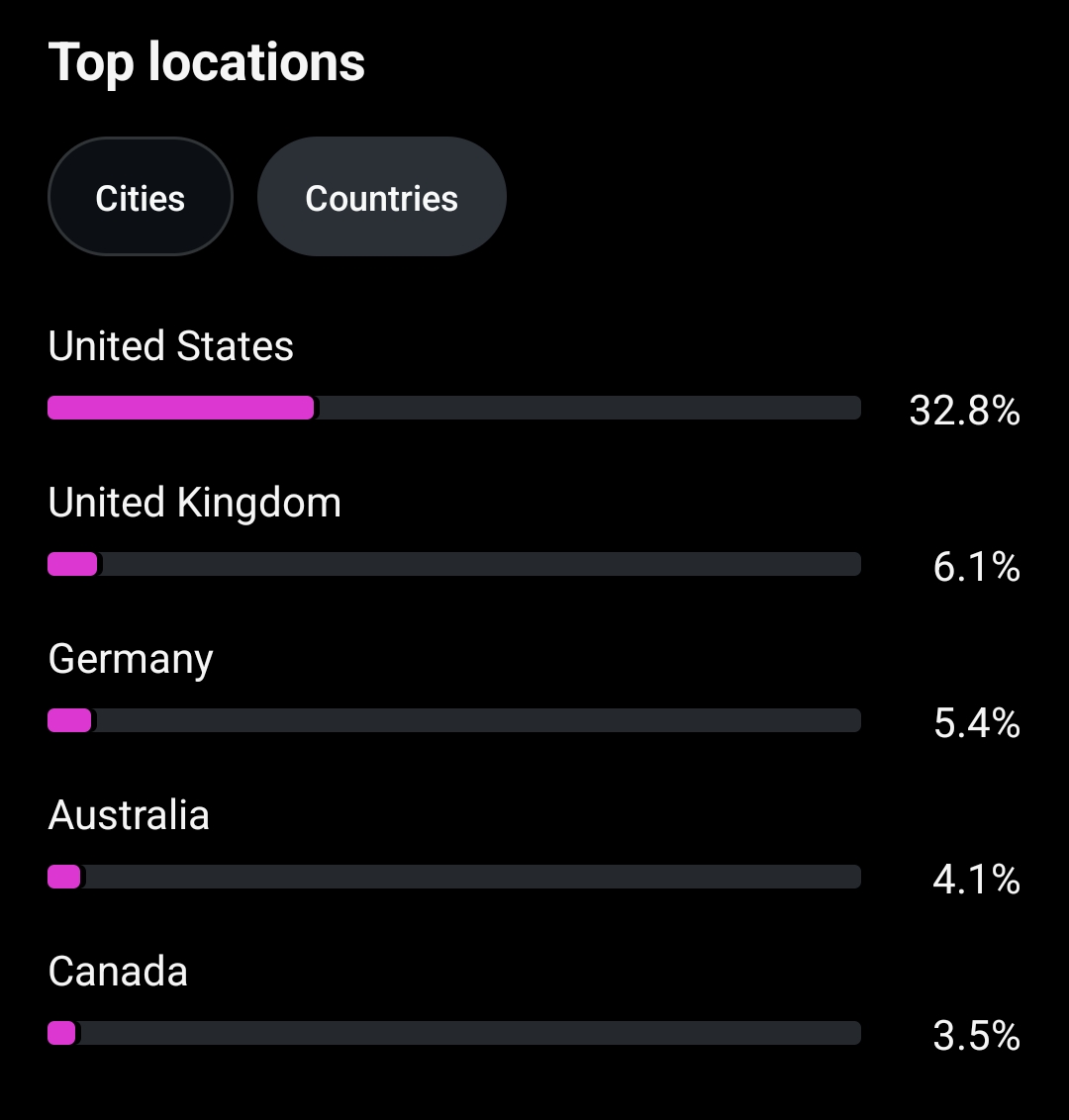The height and width of the screenshot is (1120, 1069).
Task: Select the Countries tab
Action: [381, 197]
